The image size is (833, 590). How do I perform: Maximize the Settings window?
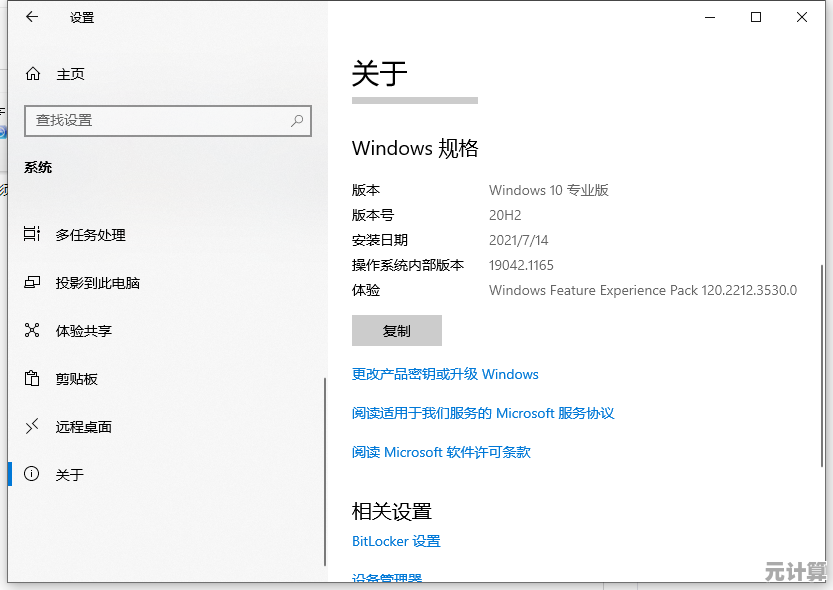tap(756, 17)
